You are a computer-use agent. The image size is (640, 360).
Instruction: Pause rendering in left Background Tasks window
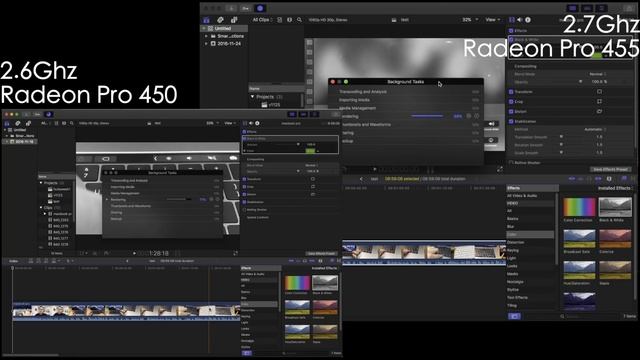click(x=211, y=199)
